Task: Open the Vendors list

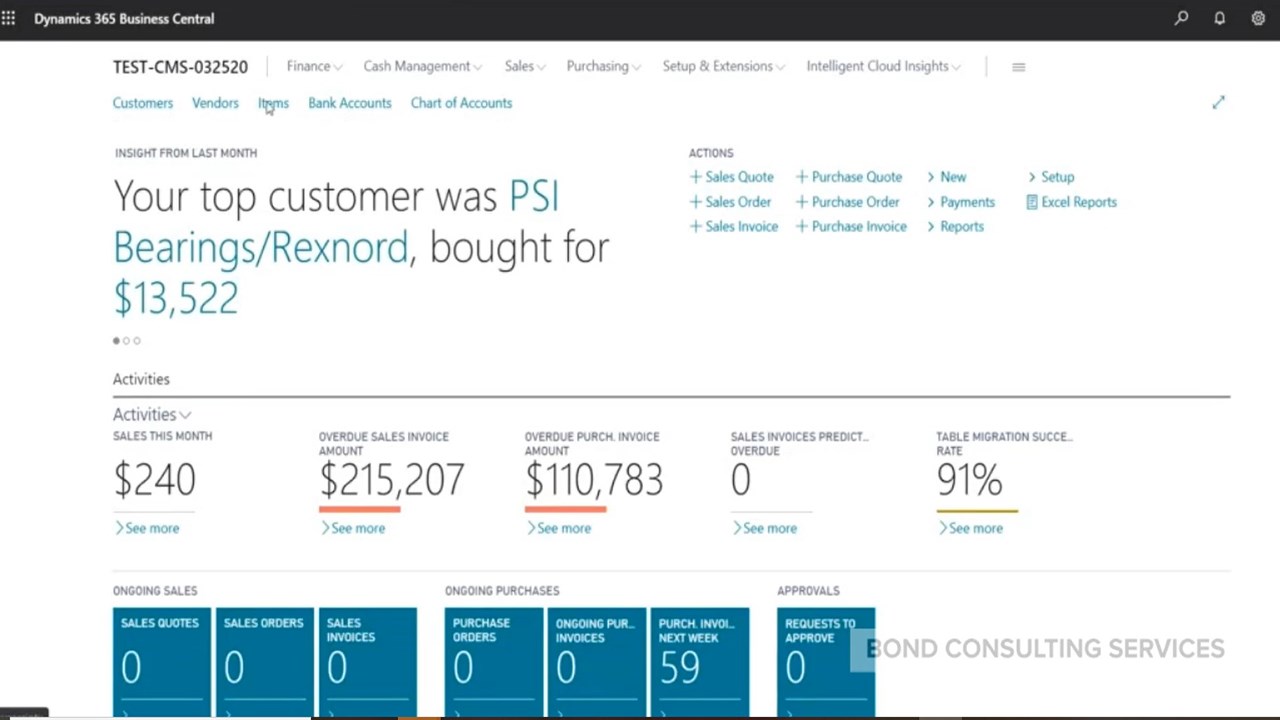Action: (215, 103)
